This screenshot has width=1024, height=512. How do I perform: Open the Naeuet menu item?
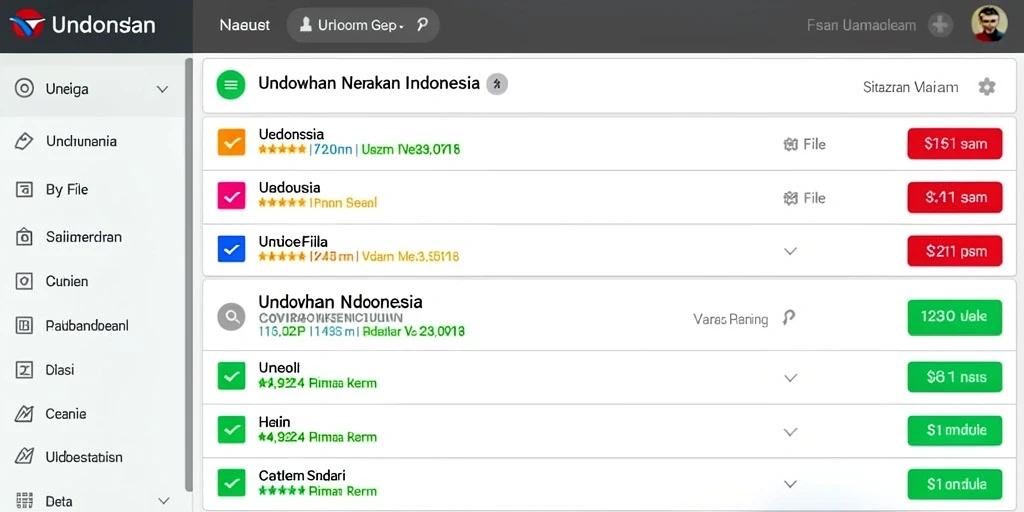[x=245, y=25]
